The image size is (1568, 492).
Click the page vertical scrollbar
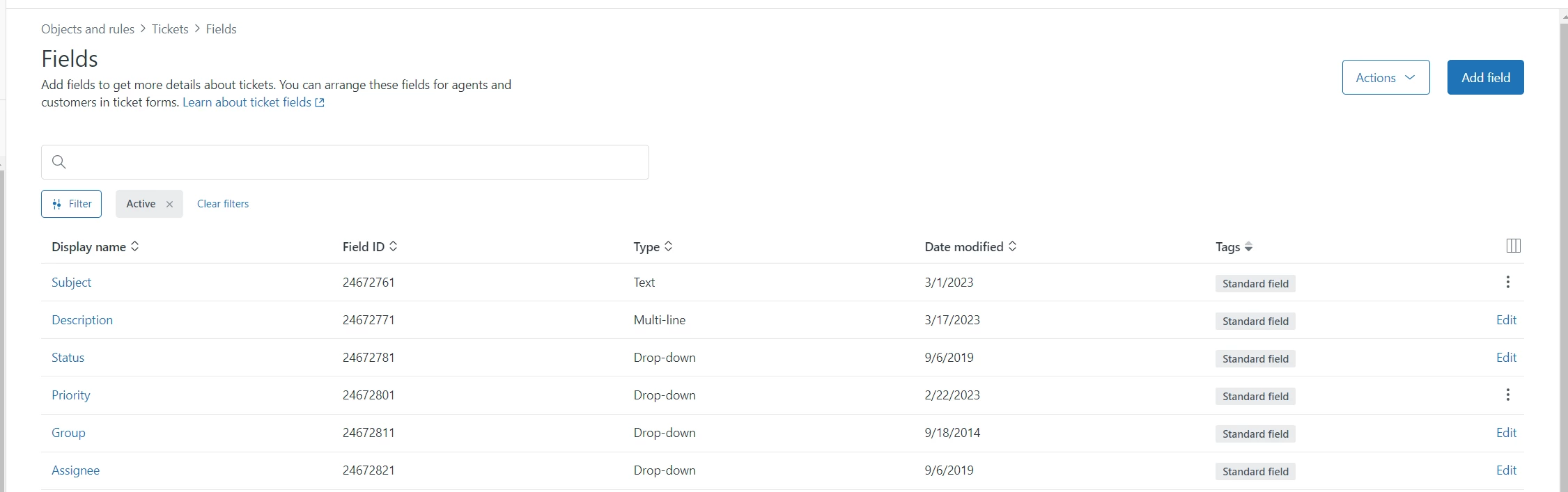click(x=1564, y=257)
